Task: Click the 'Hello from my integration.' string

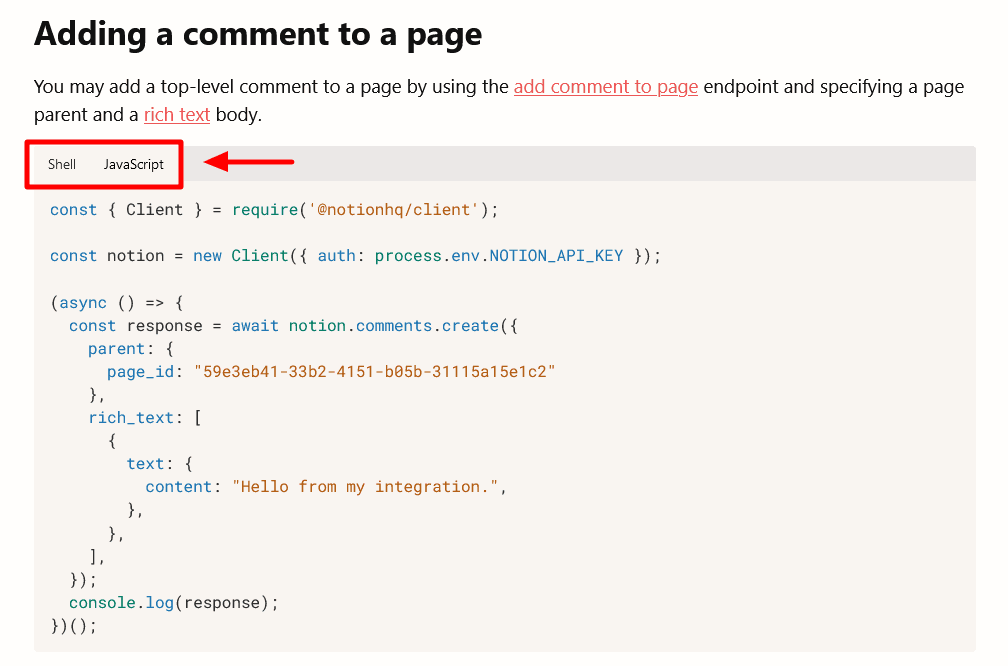Action: click(x=365, y=487)
